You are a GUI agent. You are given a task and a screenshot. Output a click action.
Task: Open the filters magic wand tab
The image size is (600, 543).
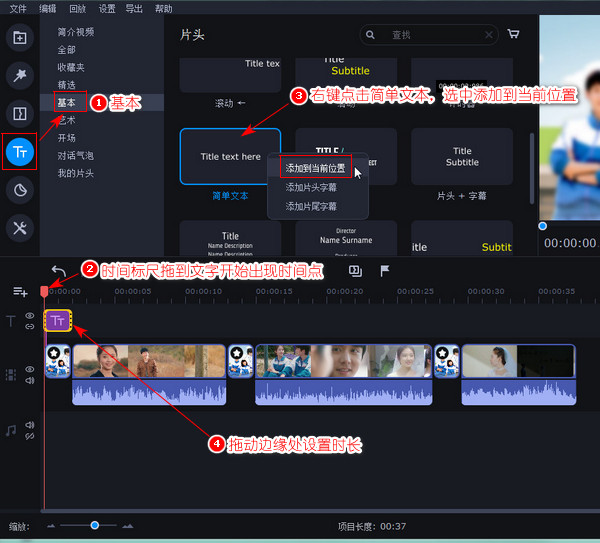coord(20,75)
